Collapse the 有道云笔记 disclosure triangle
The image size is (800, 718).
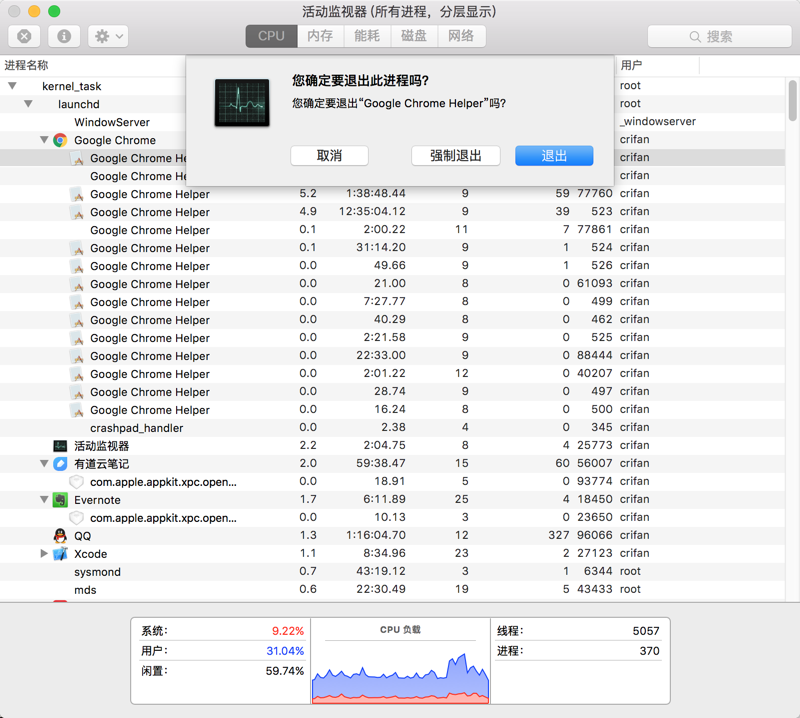(x=44, y=463)
